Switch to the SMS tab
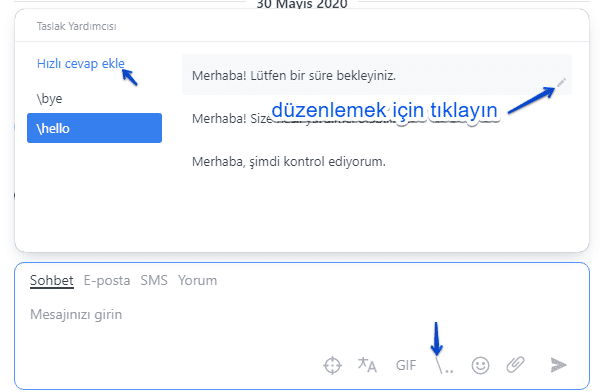This screenshot has height=392, width=600. [154, 281]
